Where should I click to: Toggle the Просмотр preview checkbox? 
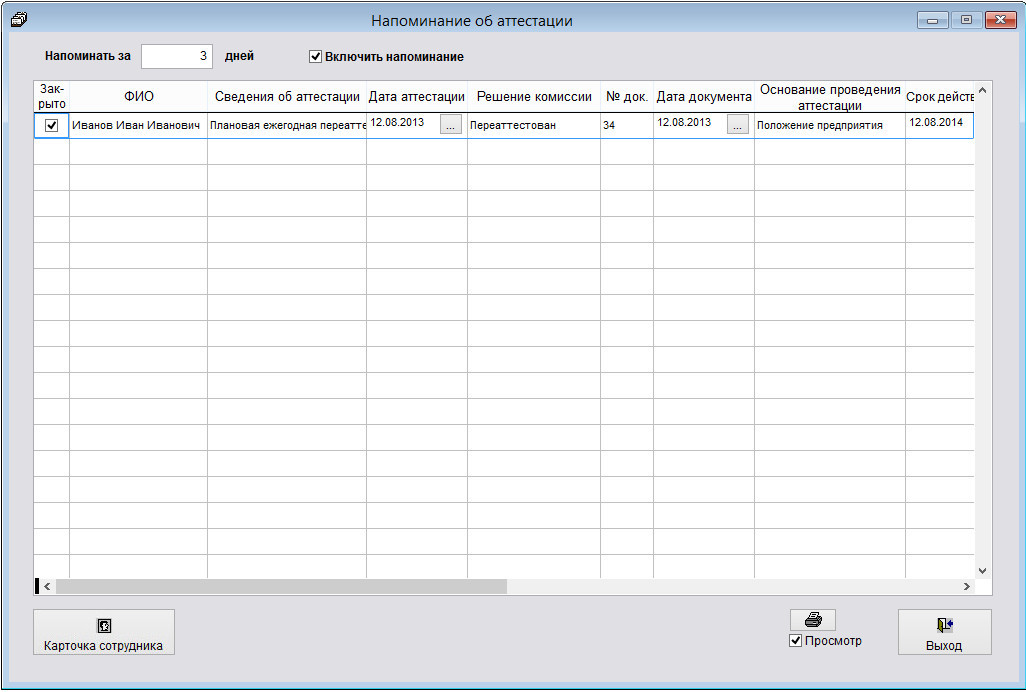click(796, 641)
